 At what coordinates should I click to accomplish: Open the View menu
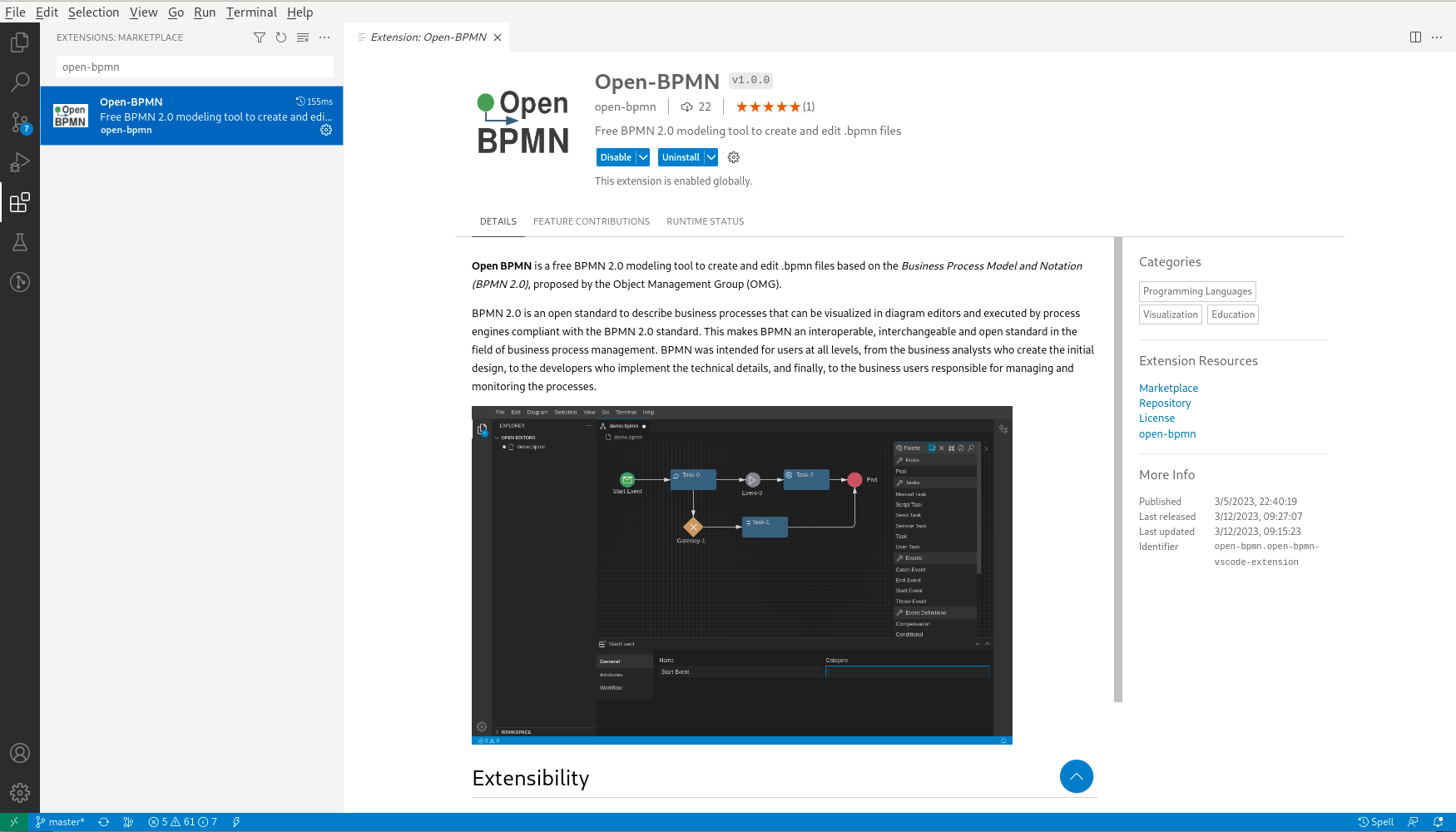[x=143, y=12]
